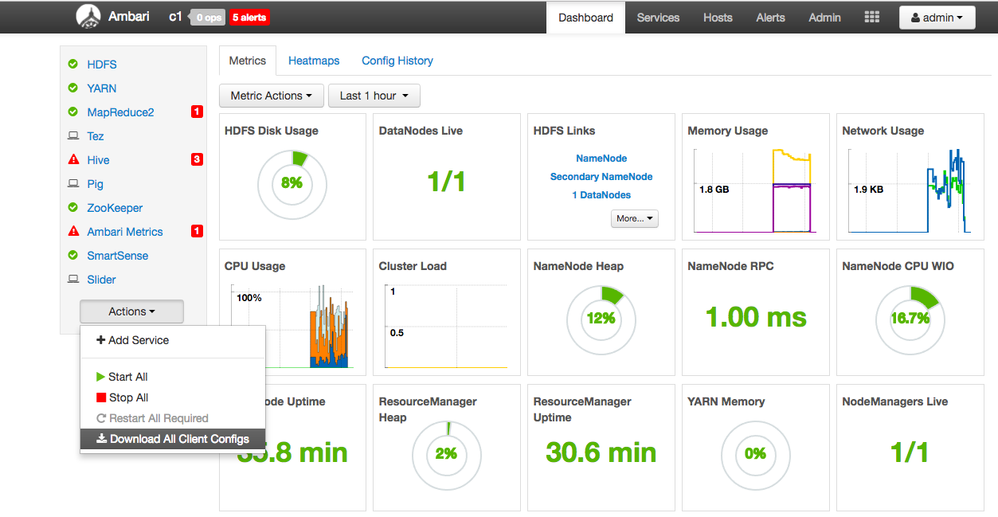Viewport: 998px width, 517px height.
Task: Click the ZooKeeper green status icon
Action: pos(73,207)
